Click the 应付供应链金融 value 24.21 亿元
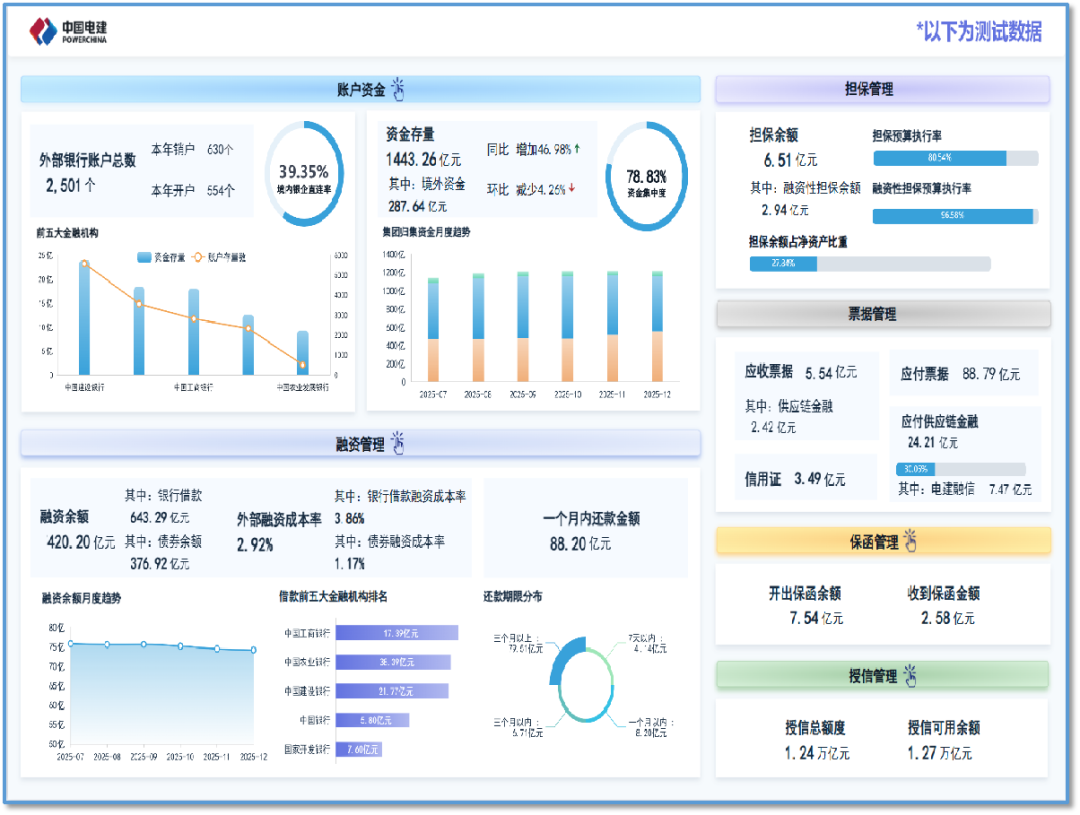The height and width of the screenshot is (815, 1080). click(x=932, y=442)
